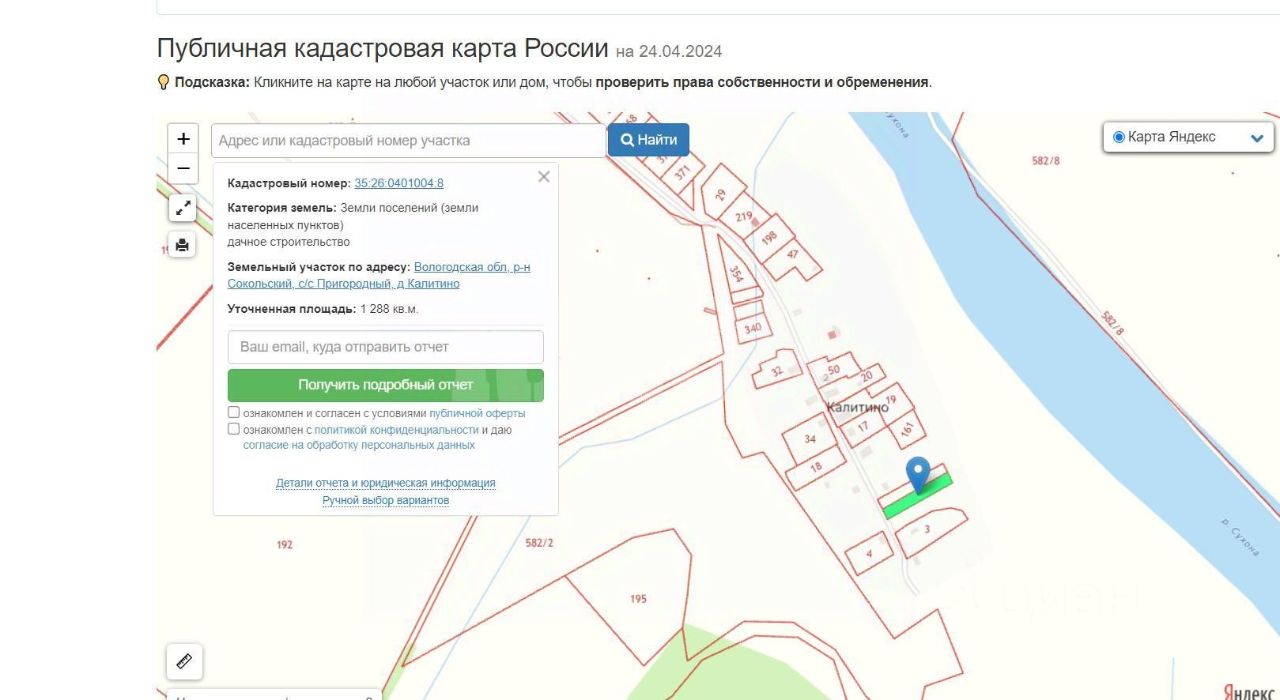1280x700 pixels.
Task: Select parcel 3 on the map
Action: 930,531
